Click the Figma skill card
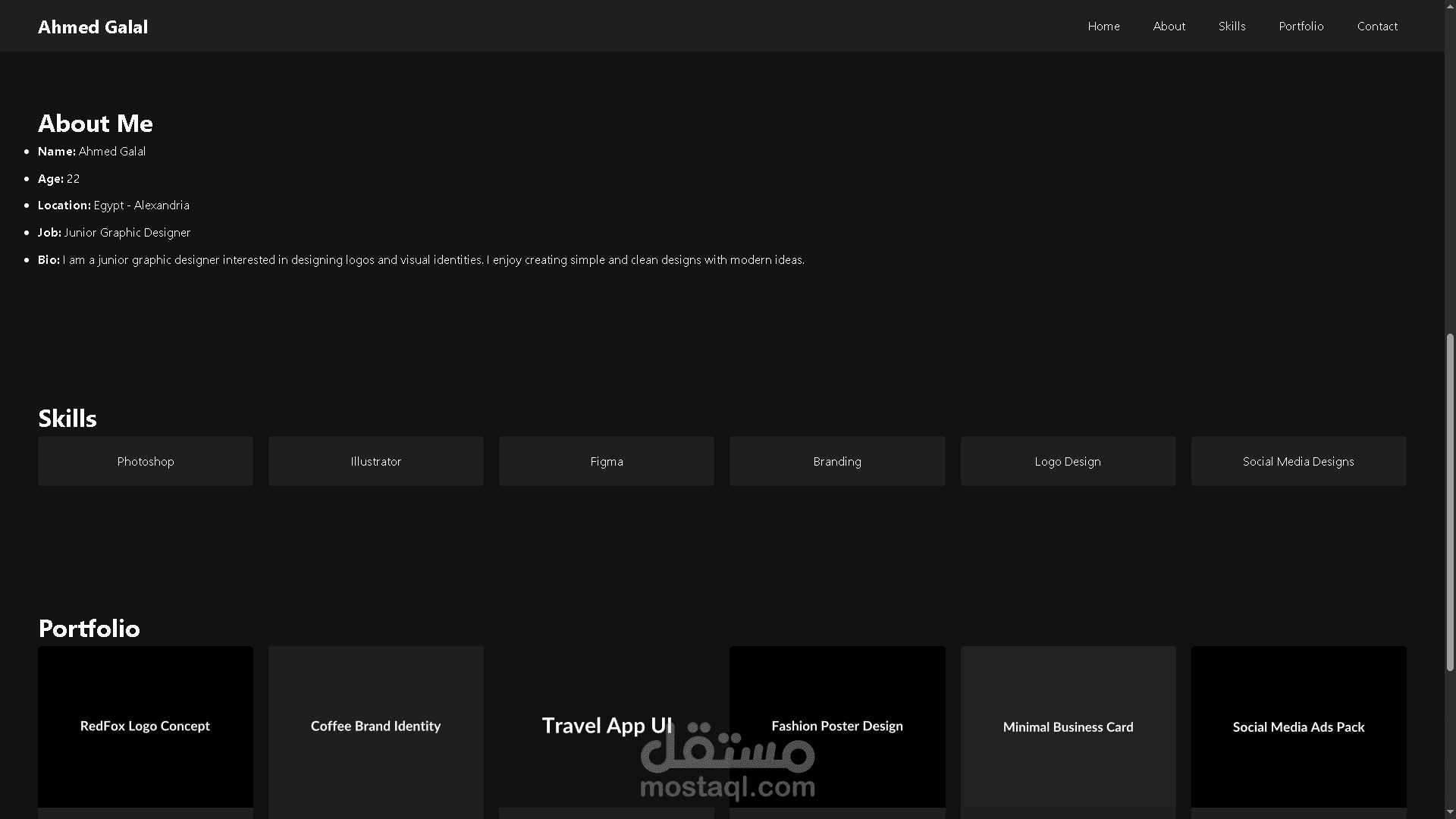 click(x=606, y=461)
